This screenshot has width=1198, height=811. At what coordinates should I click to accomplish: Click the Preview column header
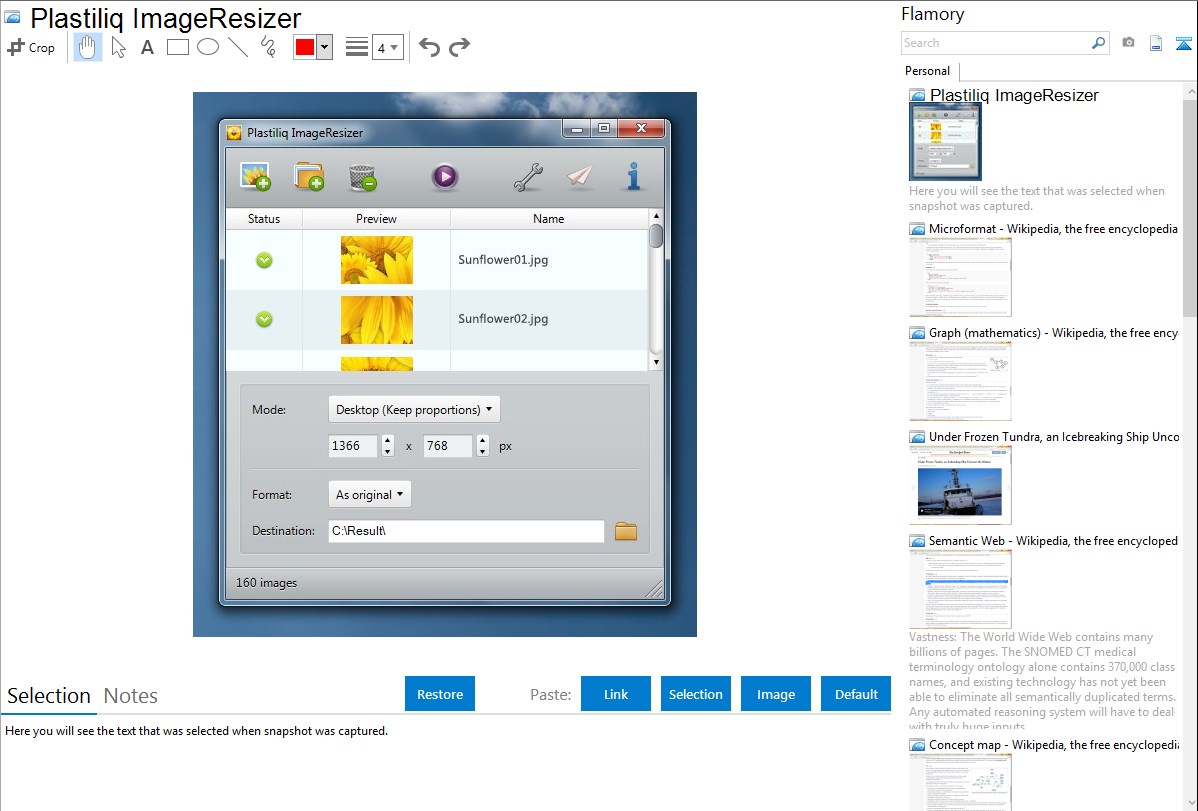pyautogui.click(x=376, y=219)
